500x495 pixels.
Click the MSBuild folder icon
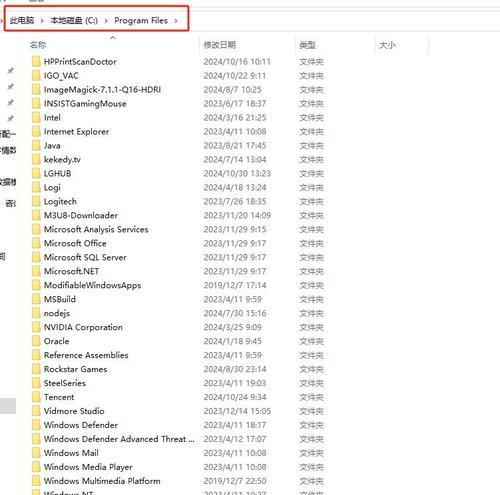coord(36,299)
